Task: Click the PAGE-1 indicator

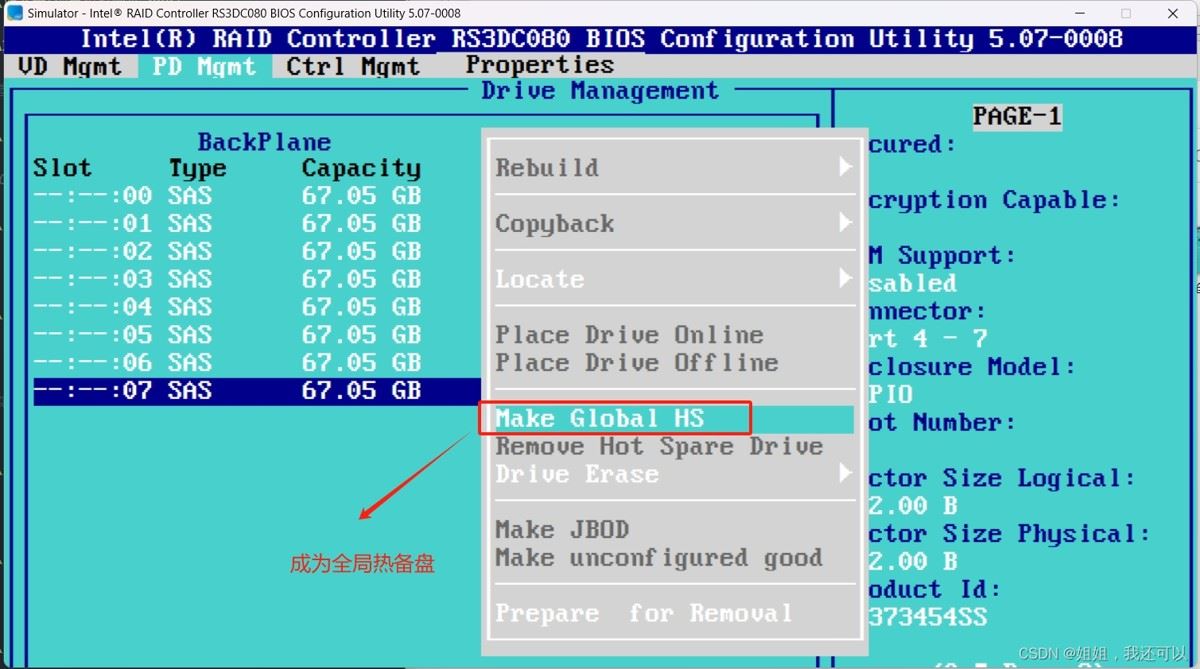Action: coord(1017,116)
